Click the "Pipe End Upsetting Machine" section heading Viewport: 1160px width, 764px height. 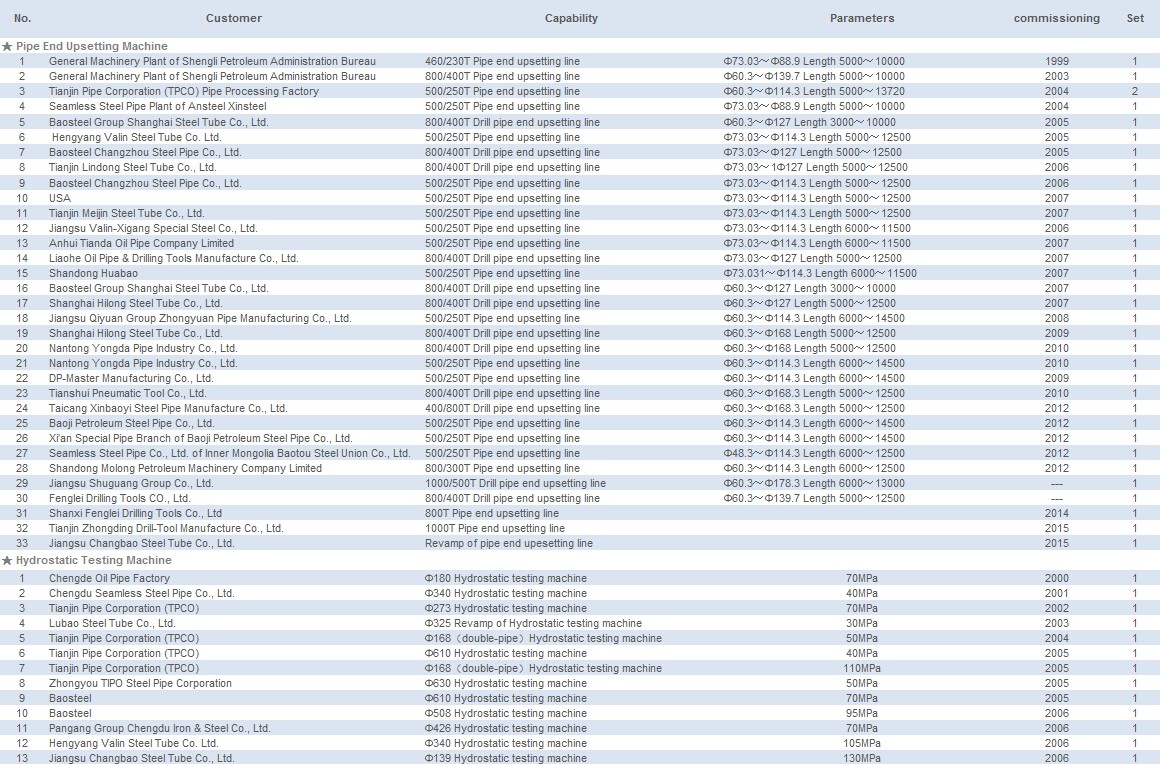point(92,47)
